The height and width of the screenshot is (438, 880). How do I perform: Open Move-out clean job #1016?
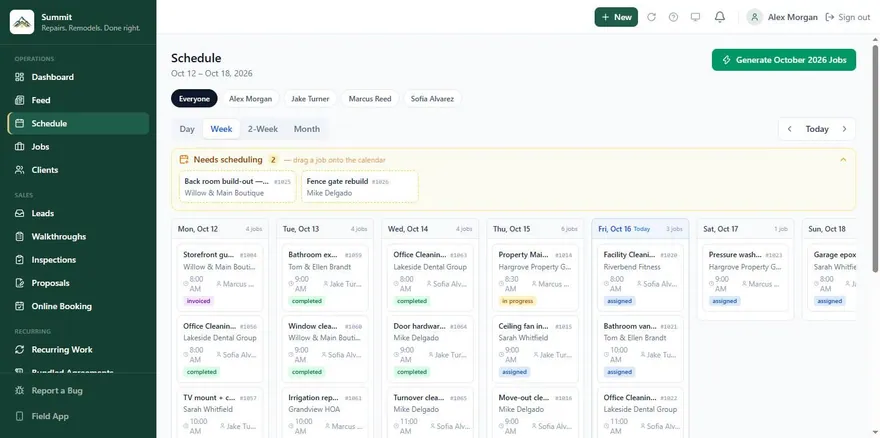535,412
